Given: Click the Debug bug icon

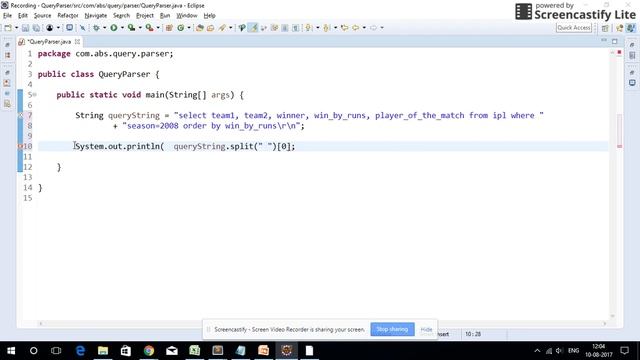Looking at the screenshot, I should point(96,28).
